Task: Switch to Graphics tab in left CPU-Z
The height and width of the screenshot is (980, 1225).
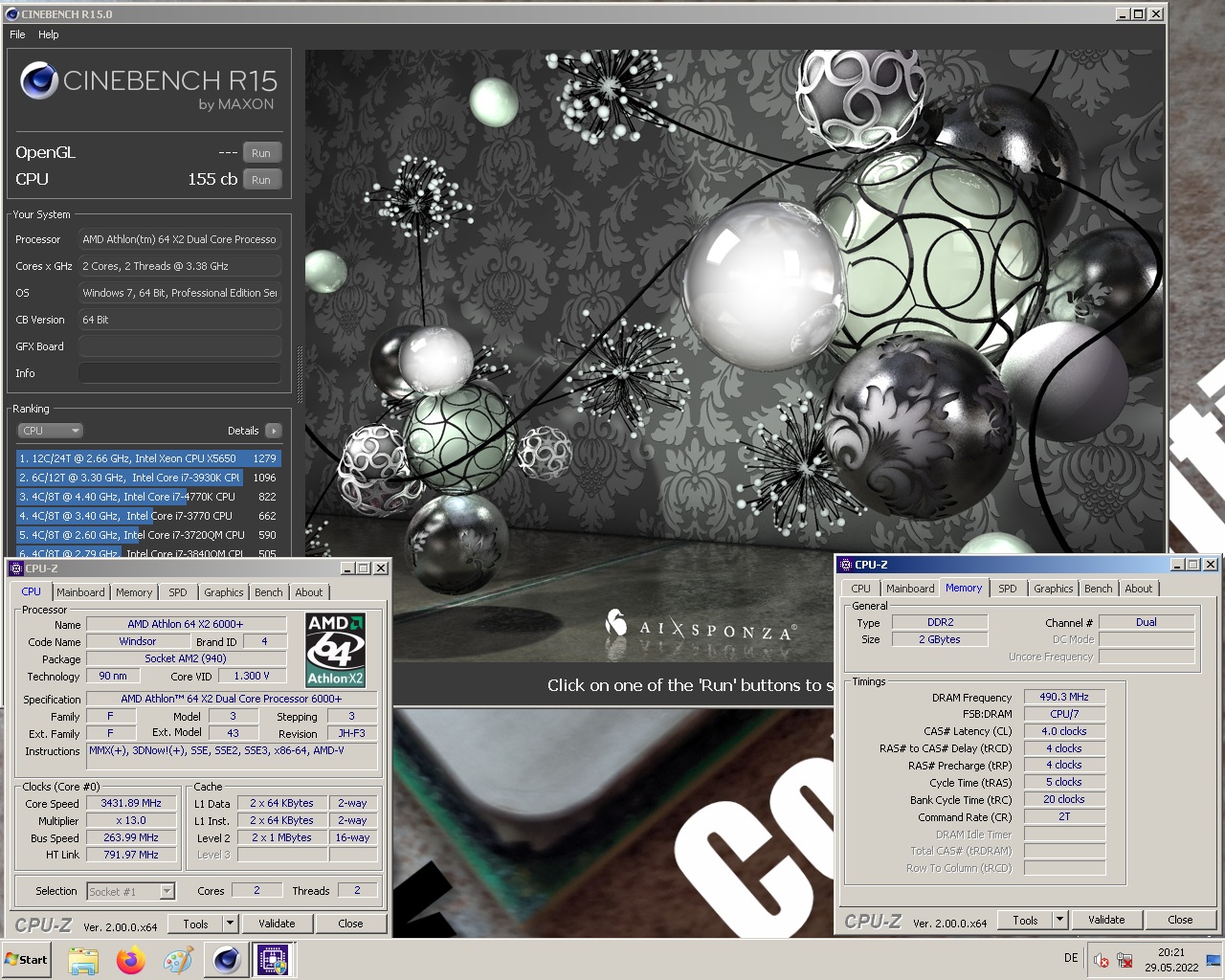Action: pyautogui.click(x=224, y=592)
